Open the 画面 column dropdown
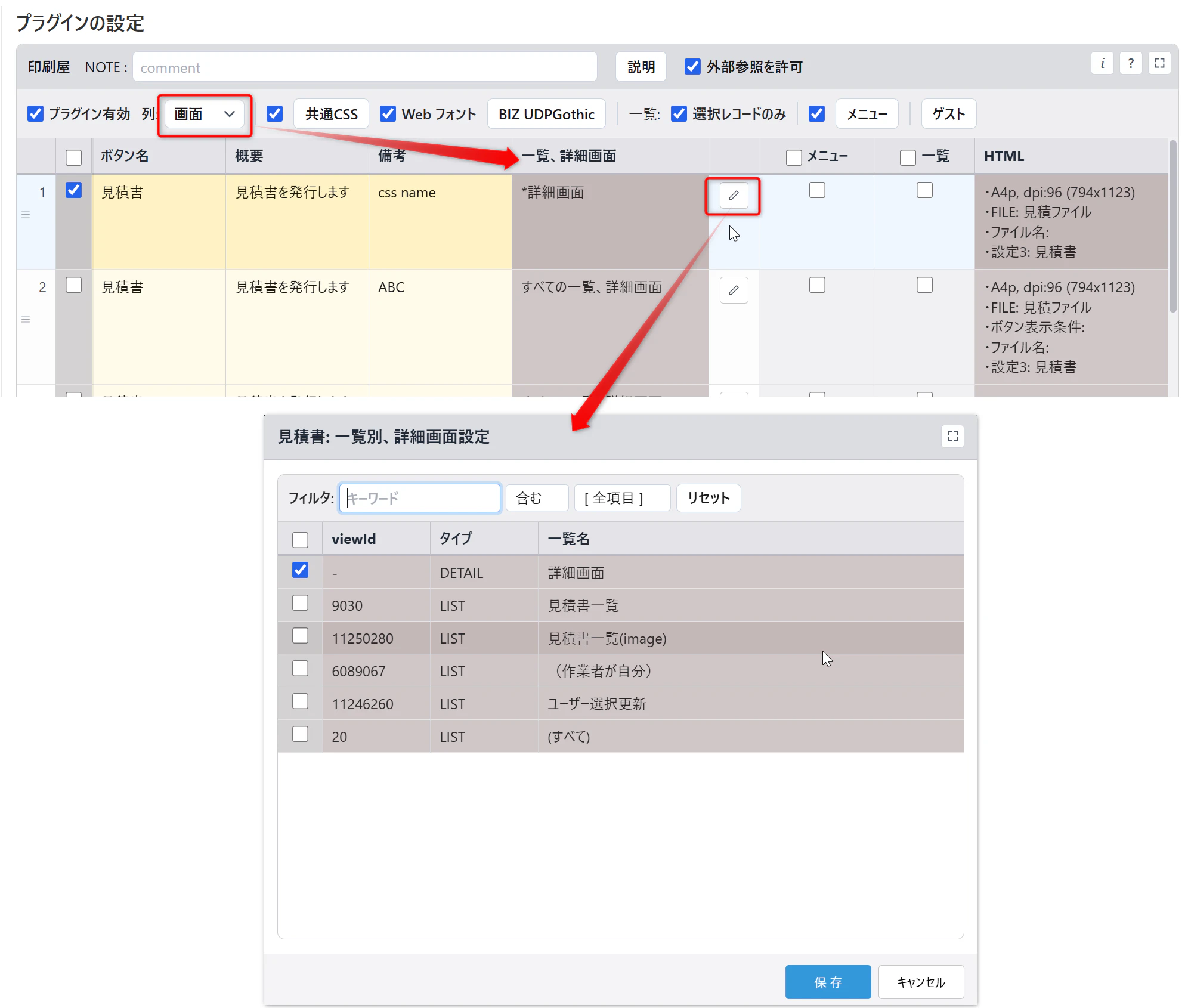The image size is (1188, 1008). pyautogui.click(x=204, y=114)
